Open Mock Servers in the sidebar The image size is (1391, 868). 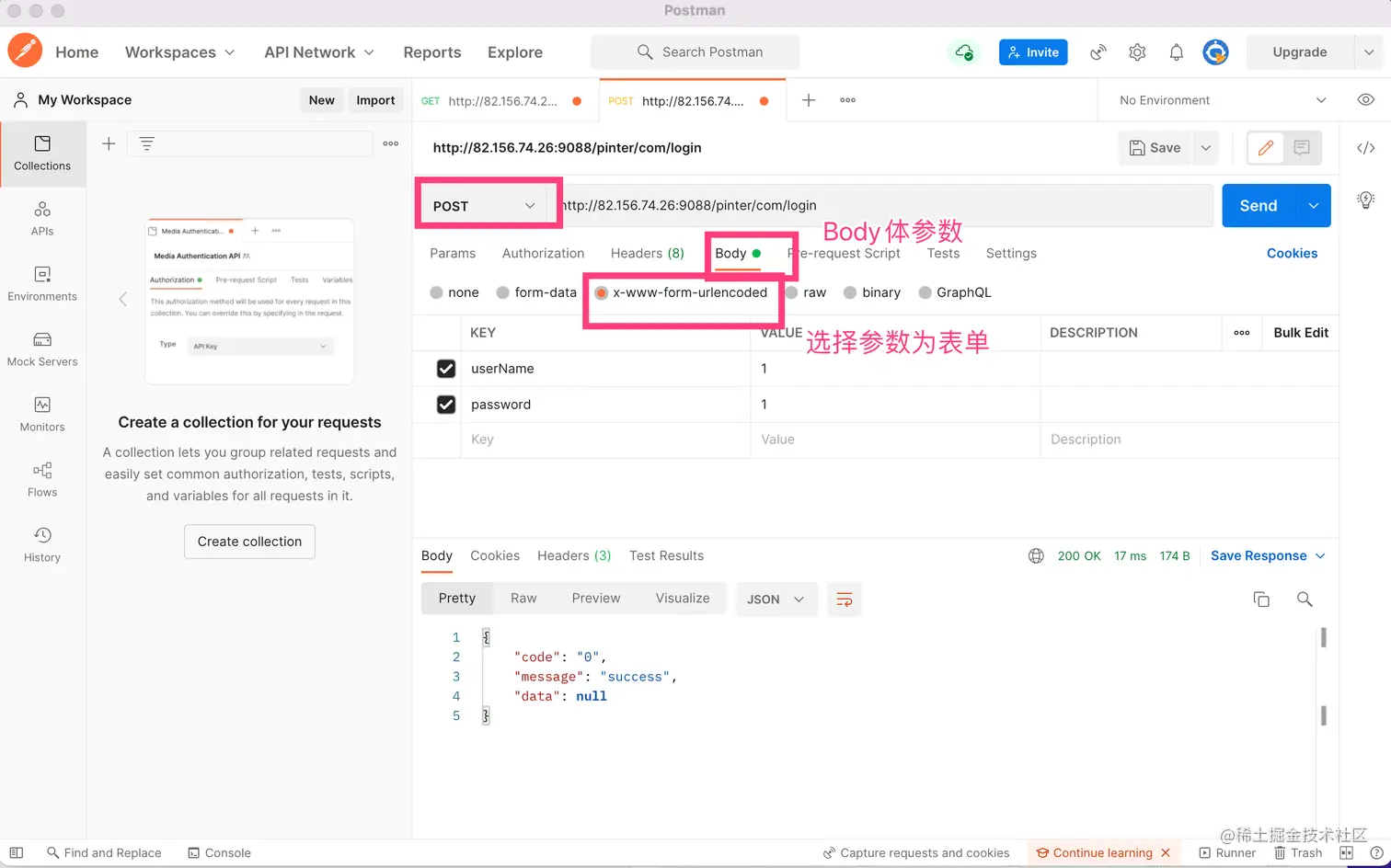pyautogui.click(x=42, y=349)
